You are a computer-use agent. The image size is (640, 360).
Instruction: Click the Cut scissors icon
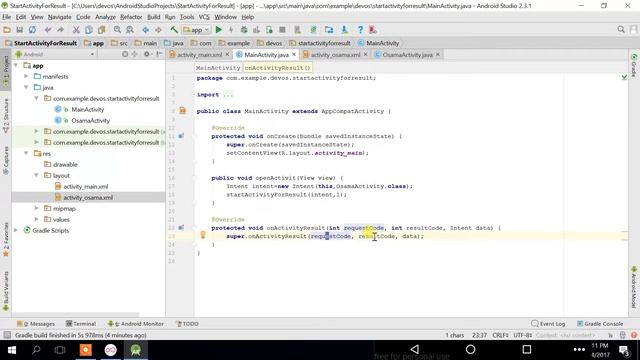[x=76, y=30]
